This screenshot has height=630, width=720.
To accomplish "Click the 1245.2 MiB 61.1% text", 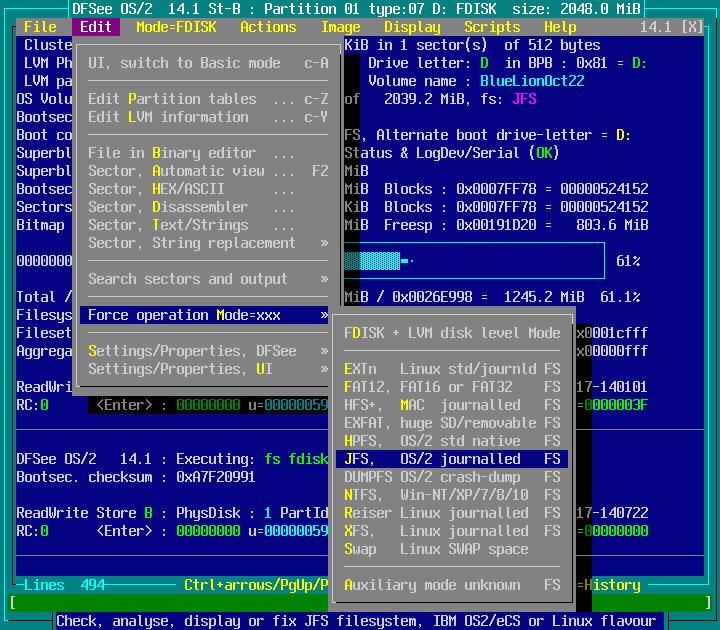I will pyautogui.click(x=572, y=297).
